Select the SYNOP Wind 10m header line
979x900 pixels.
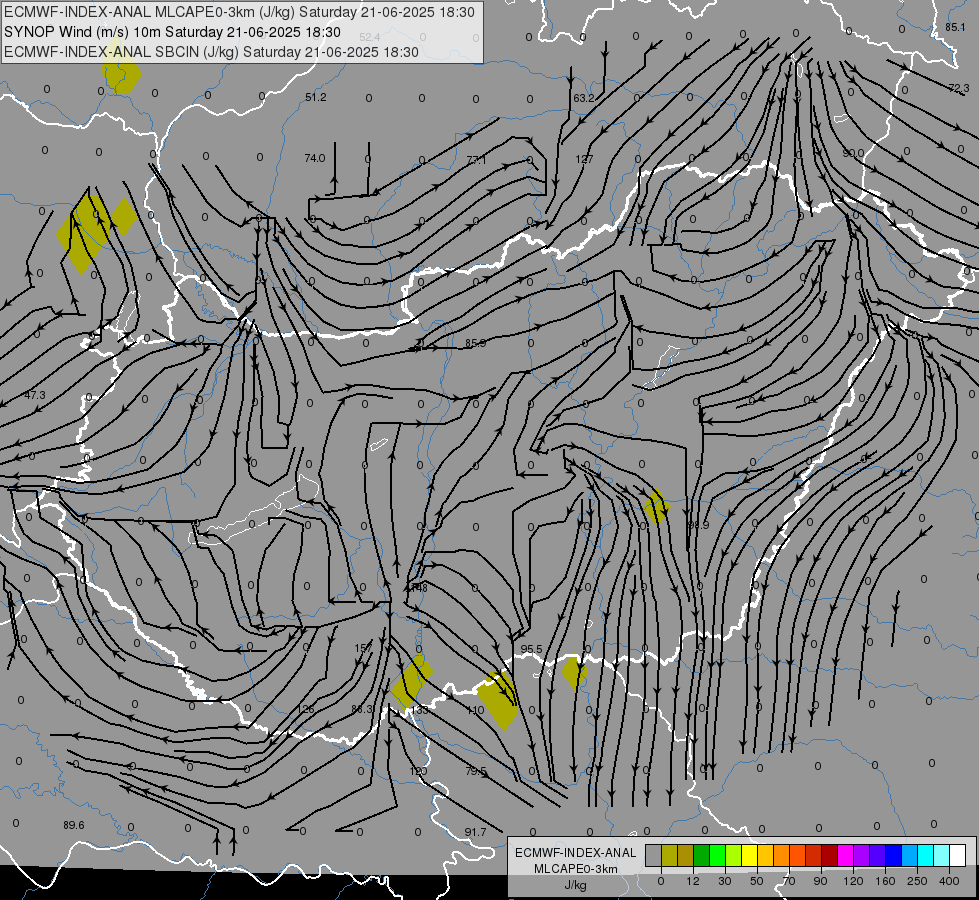pyautogui.click(x=172, y=32)
